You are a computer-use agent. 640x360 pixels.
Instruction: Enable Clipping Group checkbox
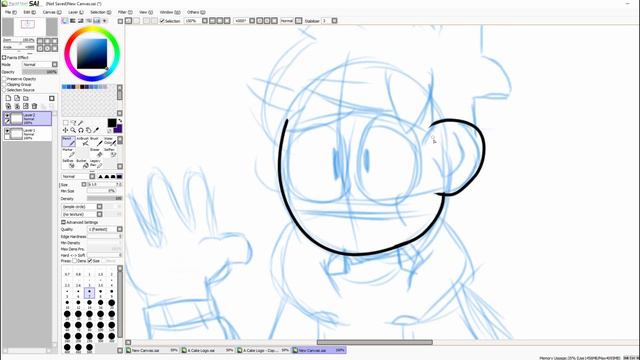(4, 84)
